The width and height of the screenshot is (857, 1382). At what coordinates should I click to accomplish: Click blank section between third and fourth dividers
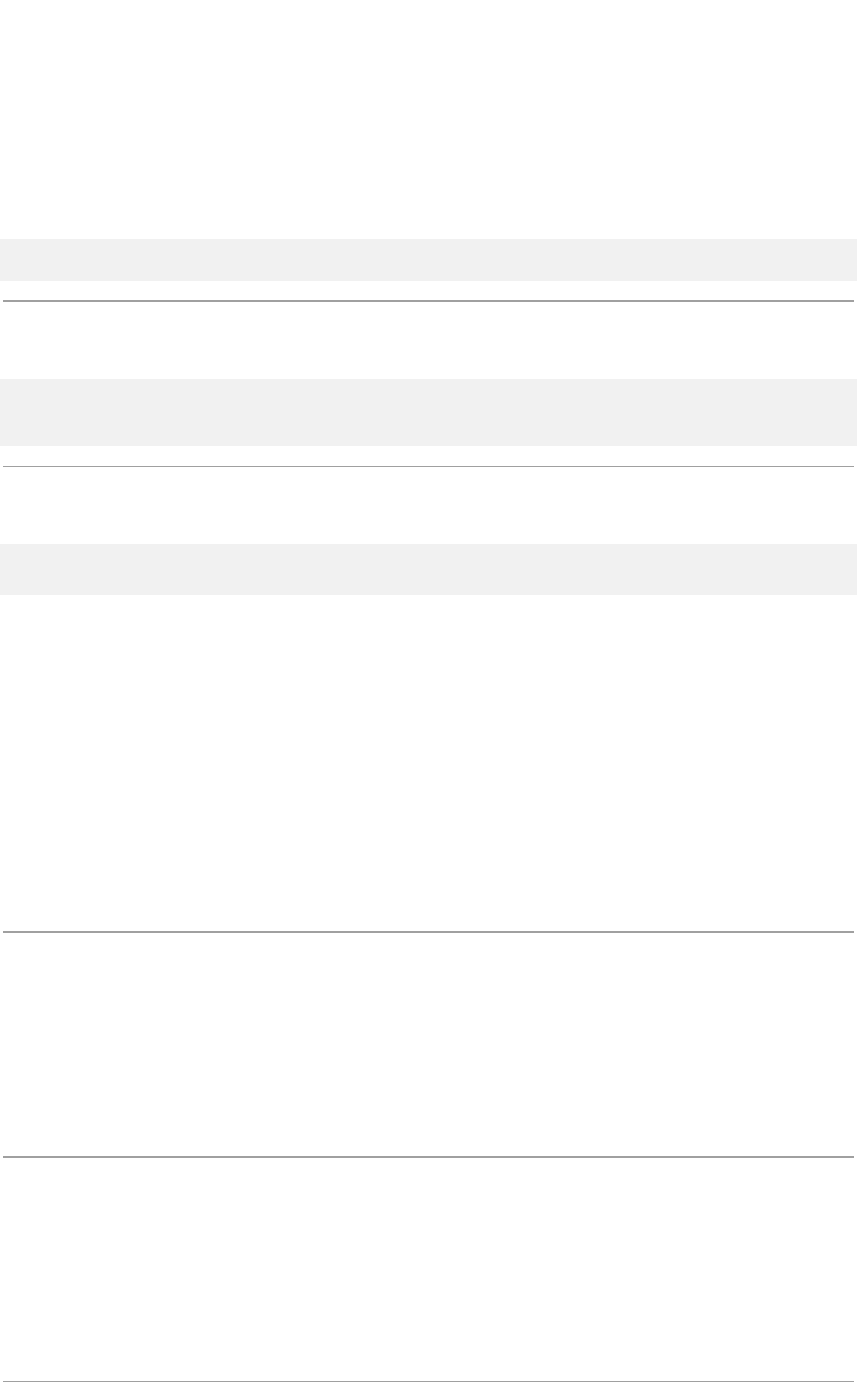pos(428,1045)
